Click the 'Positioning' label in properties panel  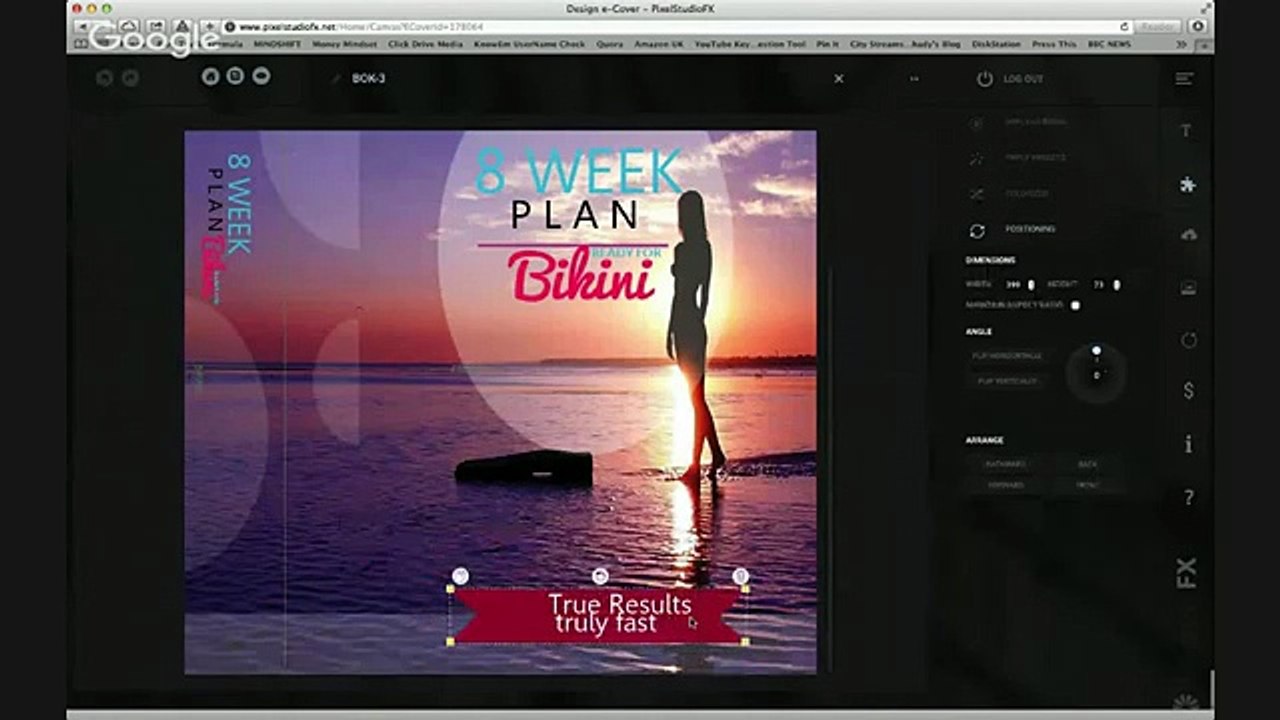1030,229
